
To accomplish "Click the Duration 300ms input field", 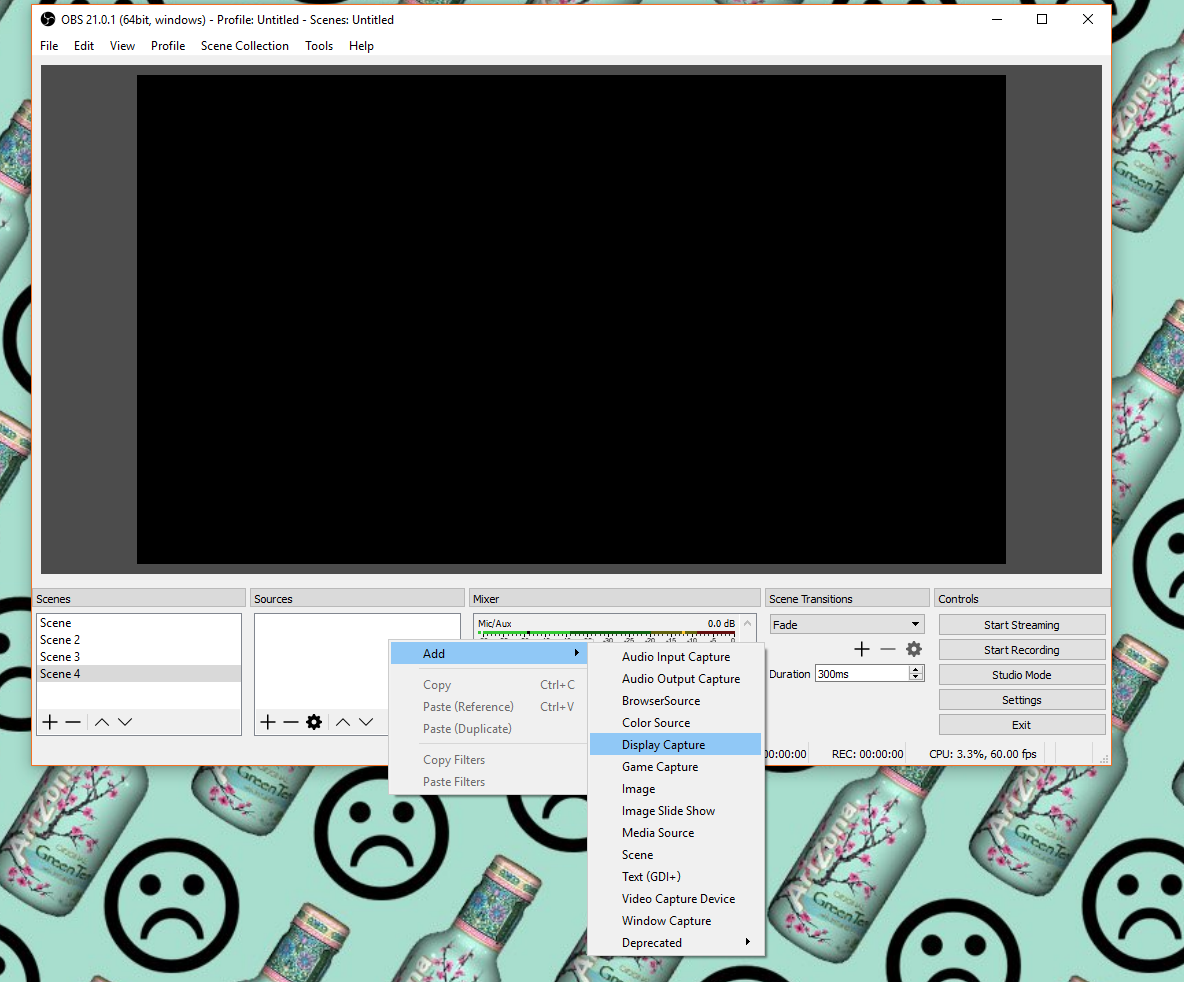I will (x=862, y=674).
